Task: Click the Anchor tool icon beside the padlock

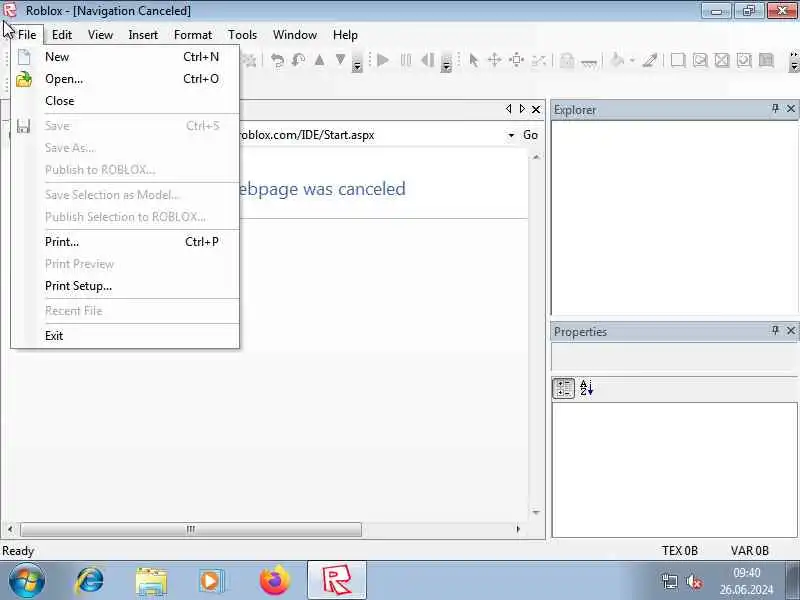Action: 589,62
